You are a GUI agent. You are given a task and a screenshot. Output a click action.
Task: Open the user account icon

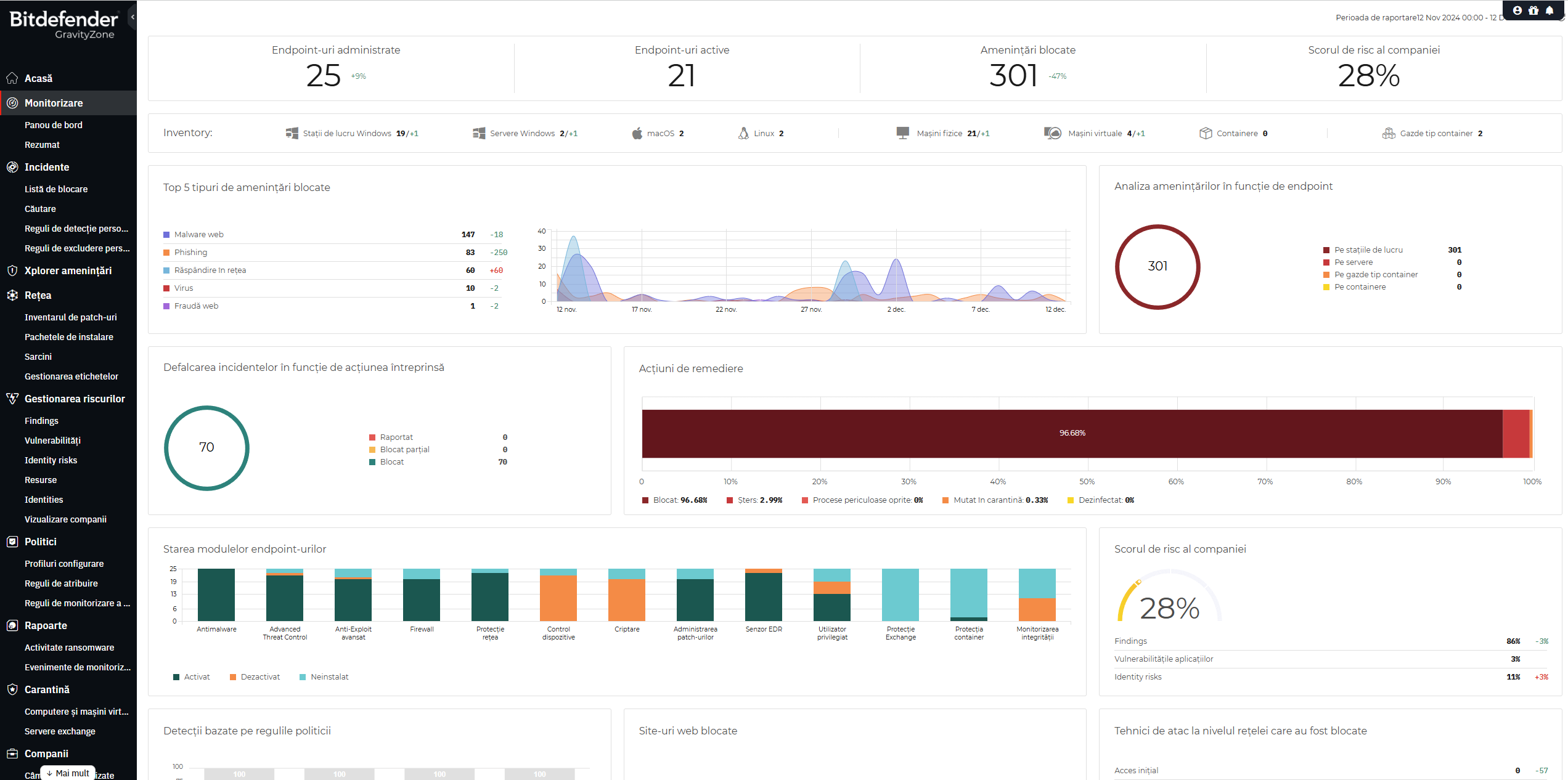1517,10
